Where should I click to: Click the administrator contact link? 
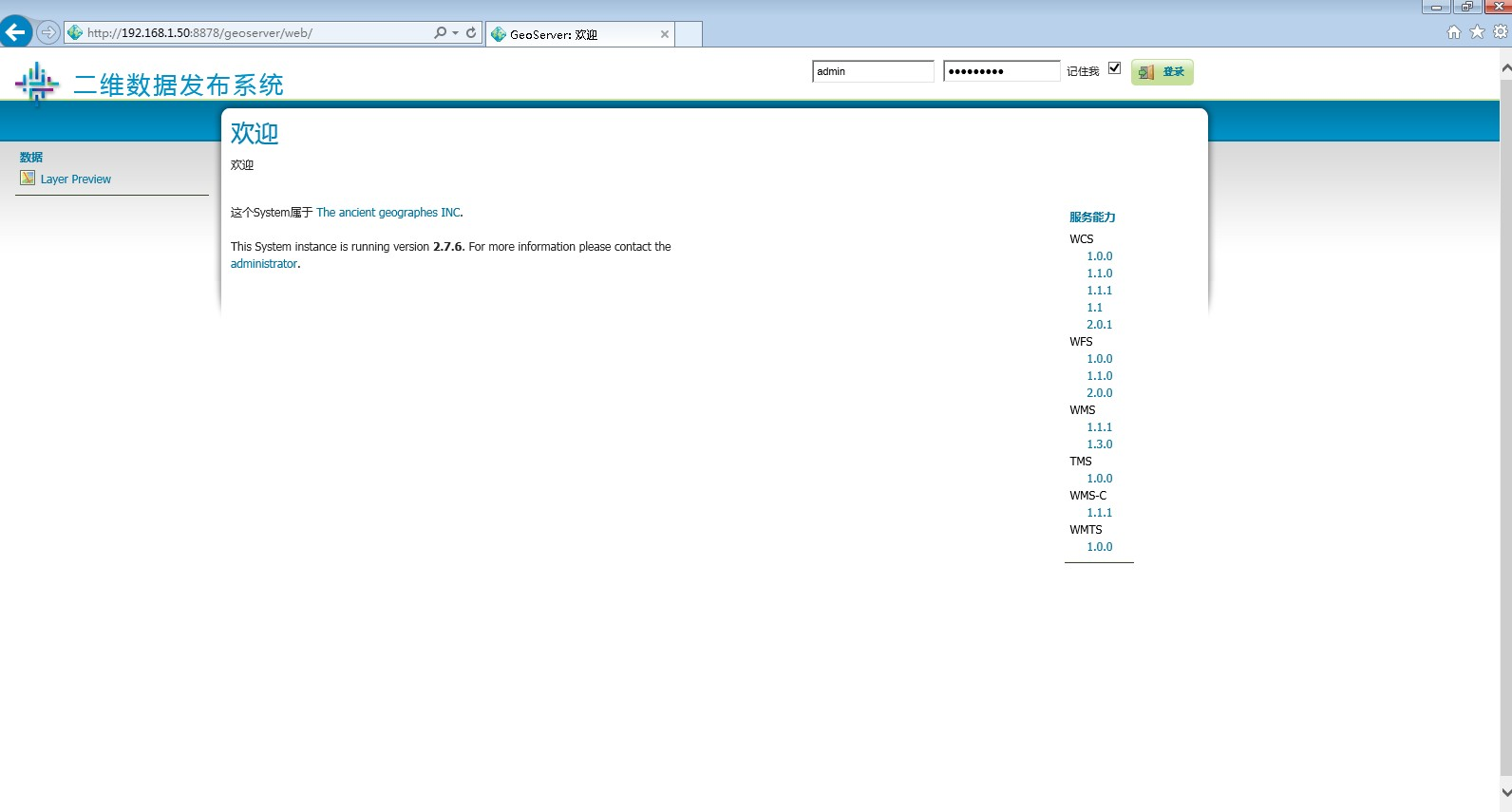click(264, 264)
